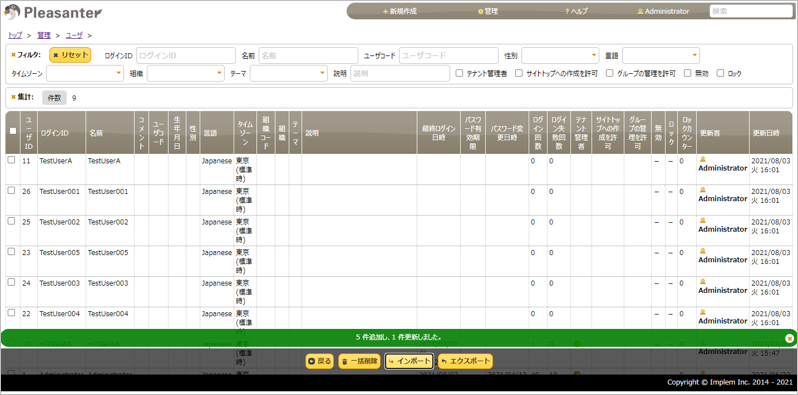This screenshot has width=798, height=395.
Task: Open the 組織 filter dropdown
Action: pyautogui.click(x=186, y=74)
